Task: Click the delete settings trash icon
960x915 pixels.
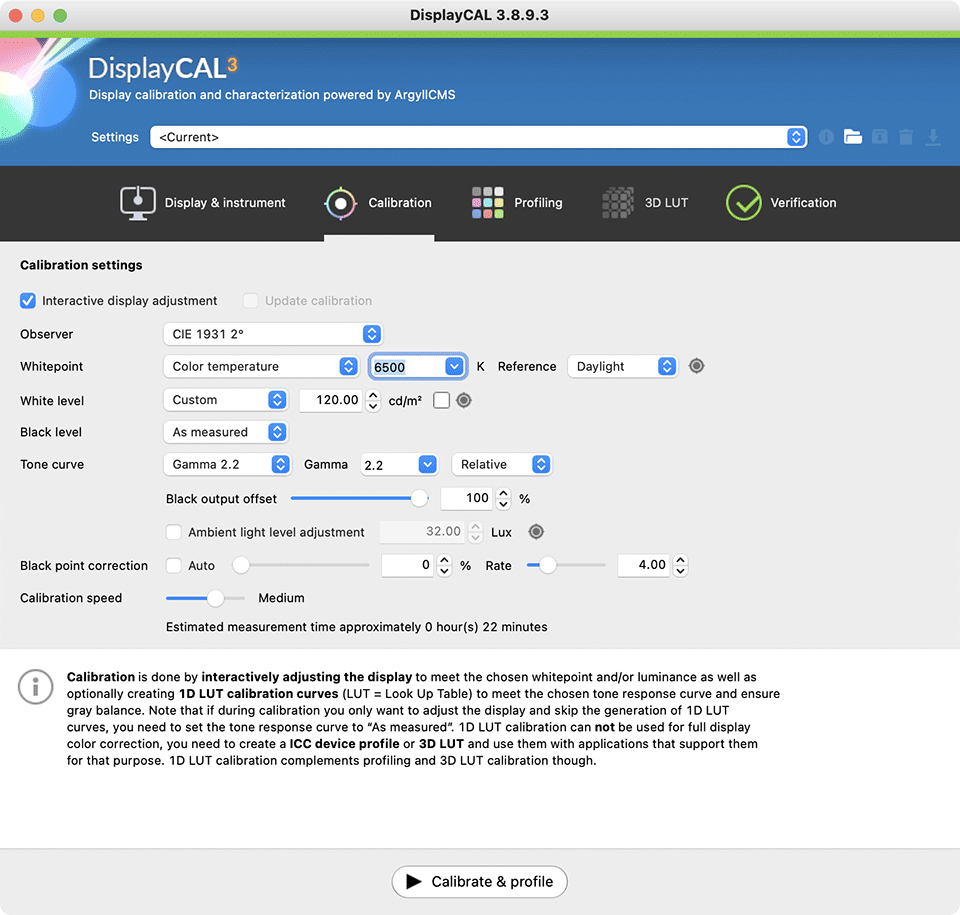Action: [x=906, y=137]
